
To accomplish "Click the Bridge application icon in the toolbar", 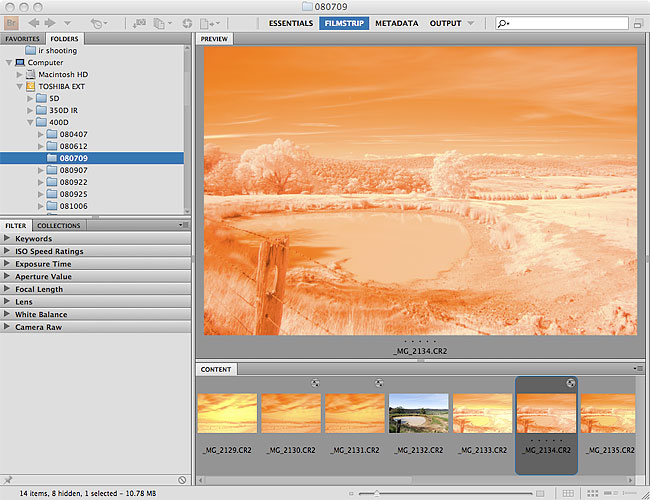I will (13, 22).
